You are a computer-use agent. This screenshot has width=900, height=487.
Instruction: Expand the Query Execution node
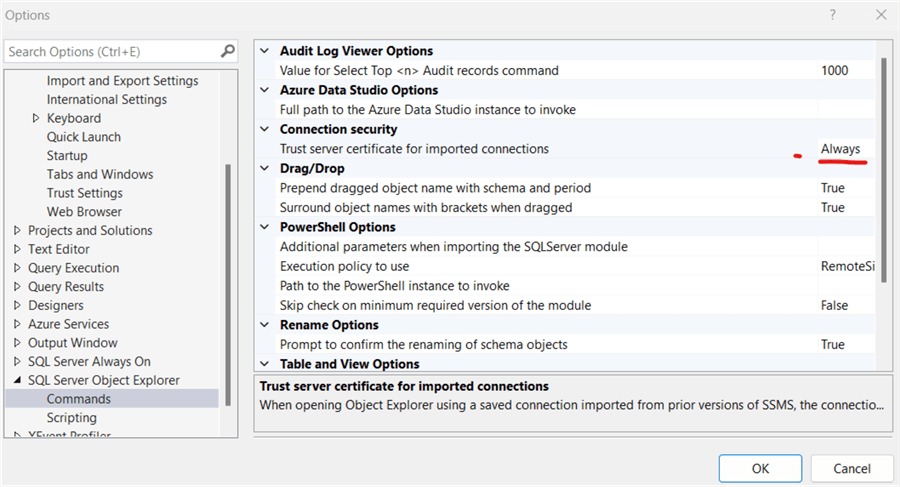point(17,268)
